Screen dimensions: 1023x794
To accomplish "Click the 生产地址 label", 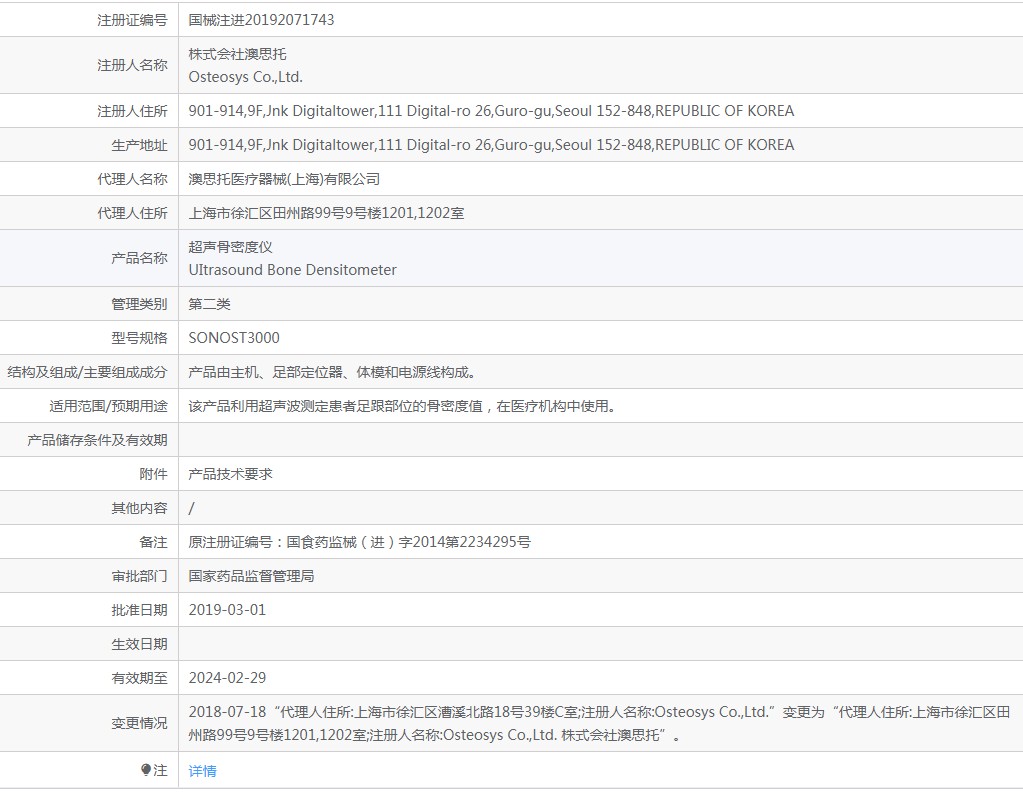I will [140, 145].
